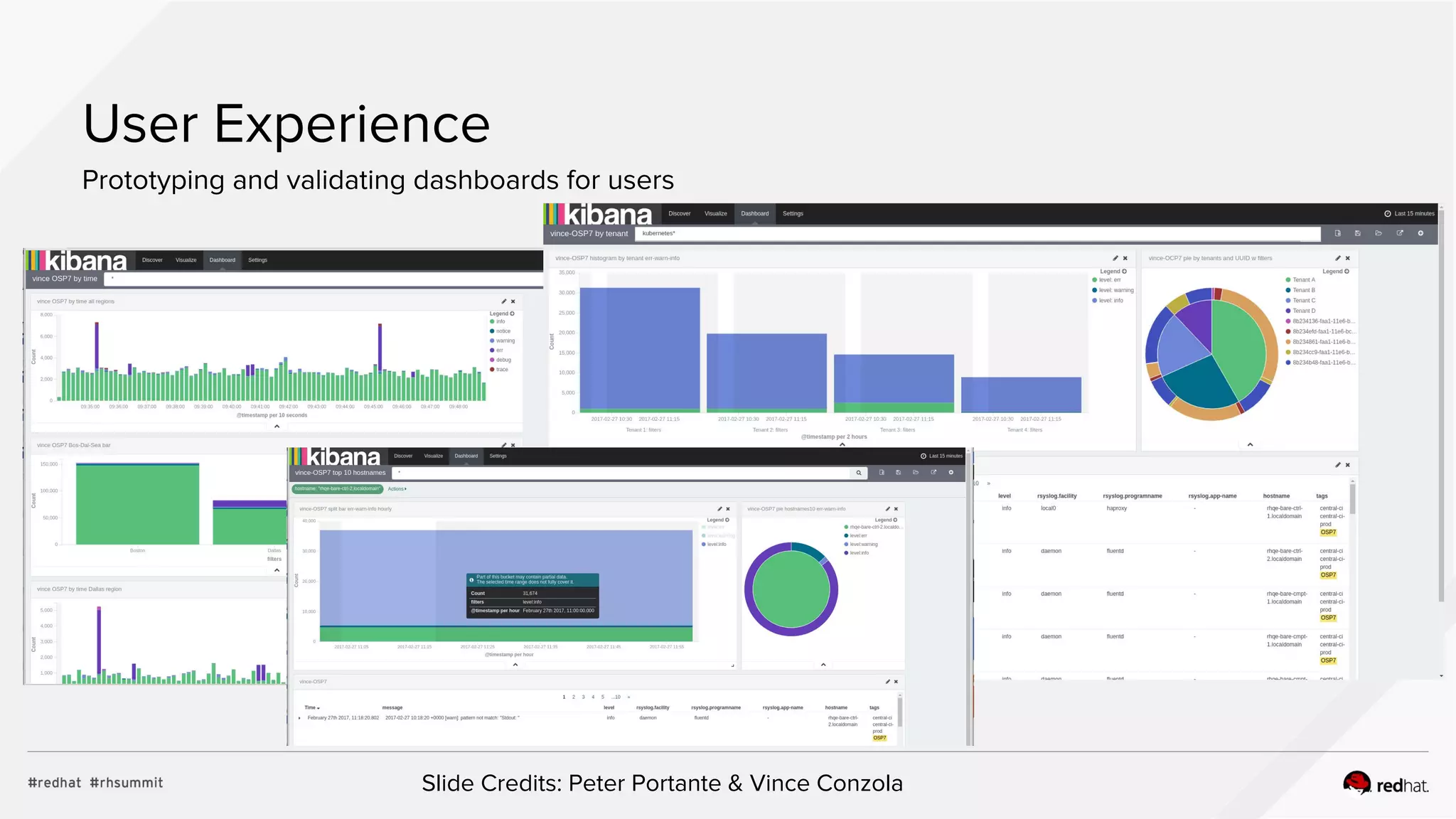The height and width of the screenshot is (819, 1456).
Task: Edit split bar err-warn-info hourly panel
Action: (x=719, y=509)
